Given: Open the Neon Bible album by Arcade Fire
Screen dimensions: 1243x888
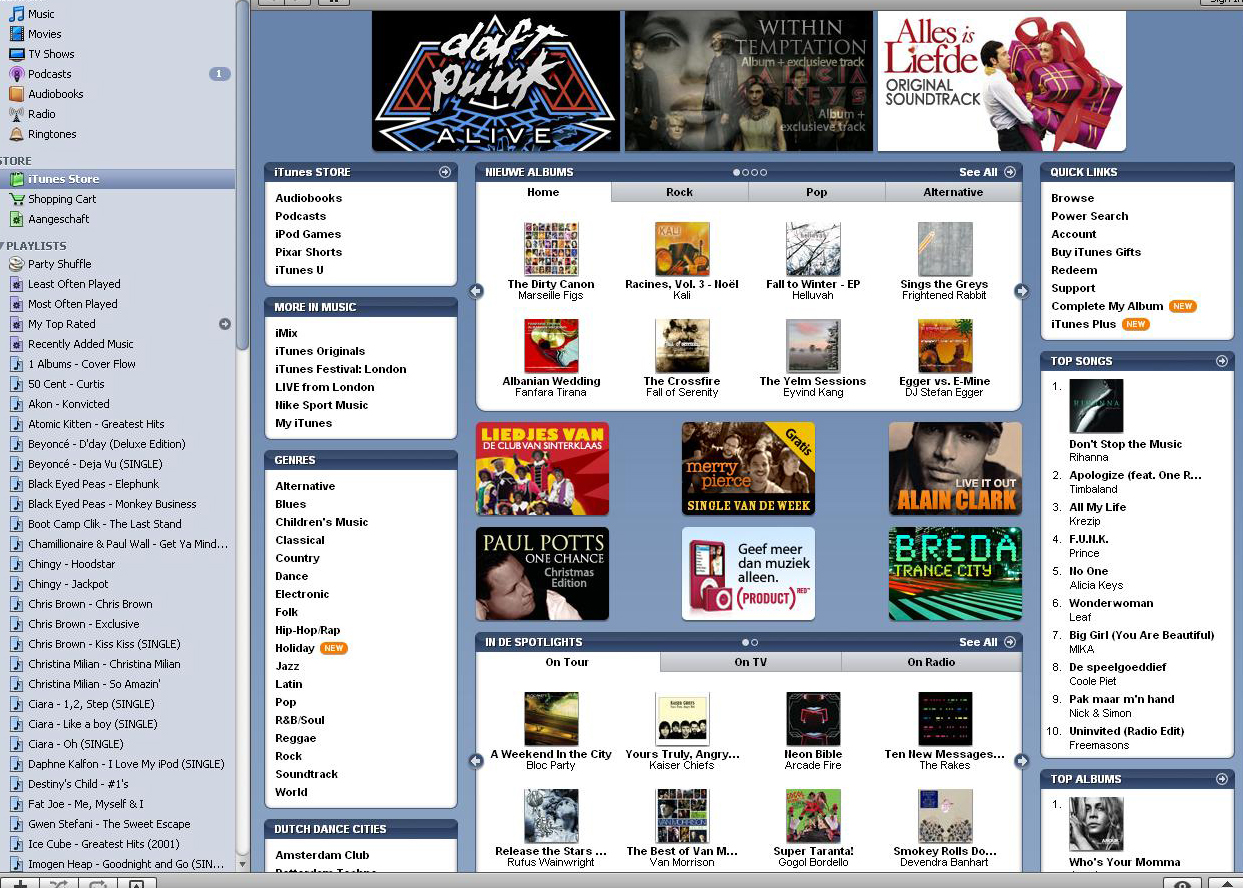Looking at the screenshot, I should click(813, 719).
